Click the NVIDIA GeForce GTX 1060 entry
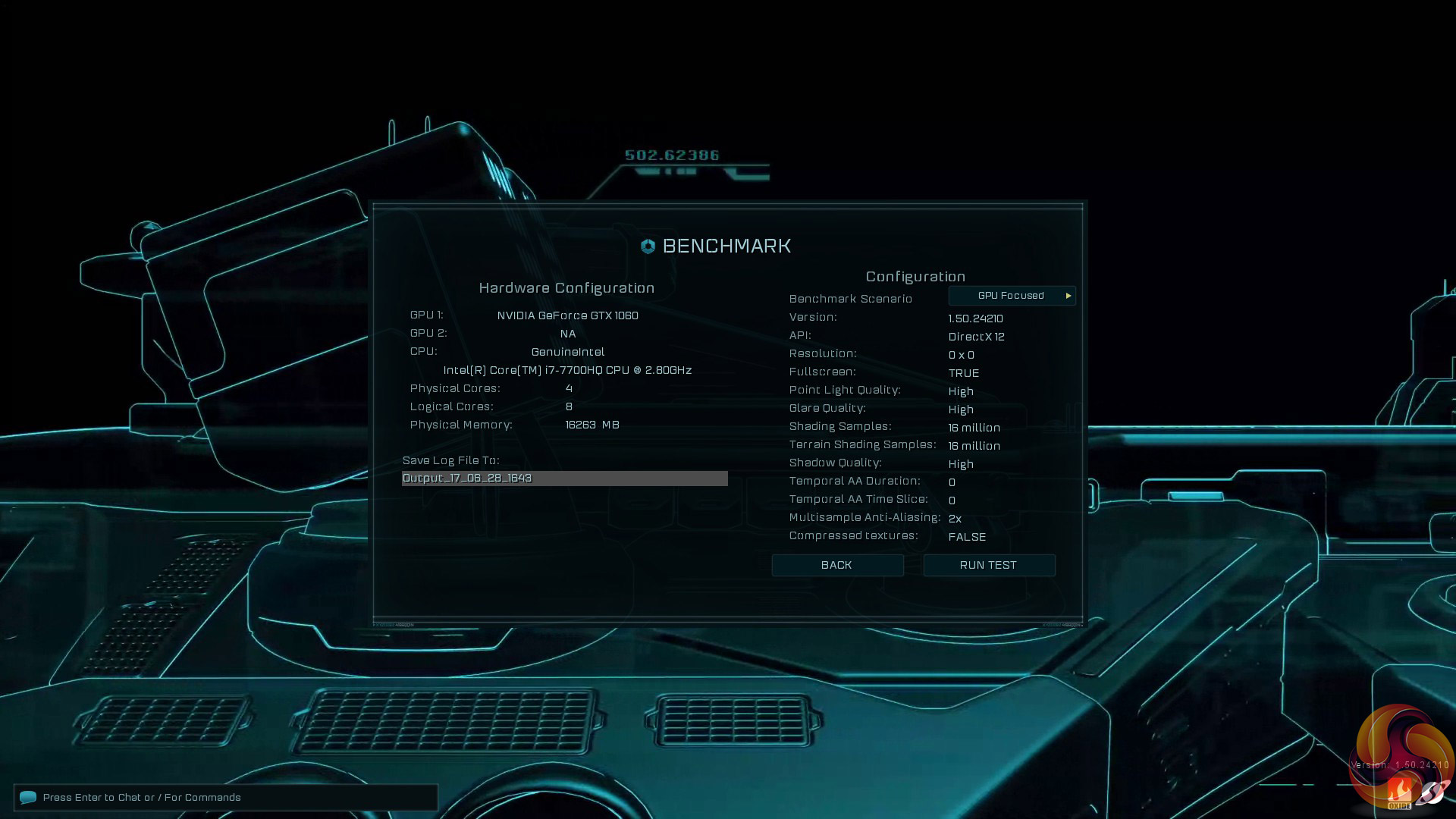This screenshot has width=1456, height=819. tap(567, 315)
